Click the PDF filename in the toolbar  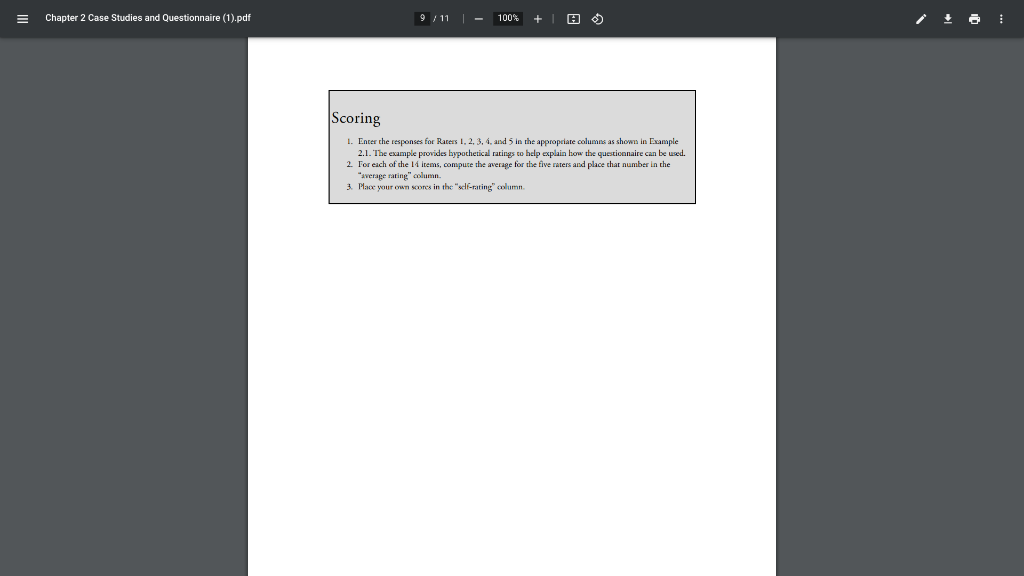coord(147,18)
